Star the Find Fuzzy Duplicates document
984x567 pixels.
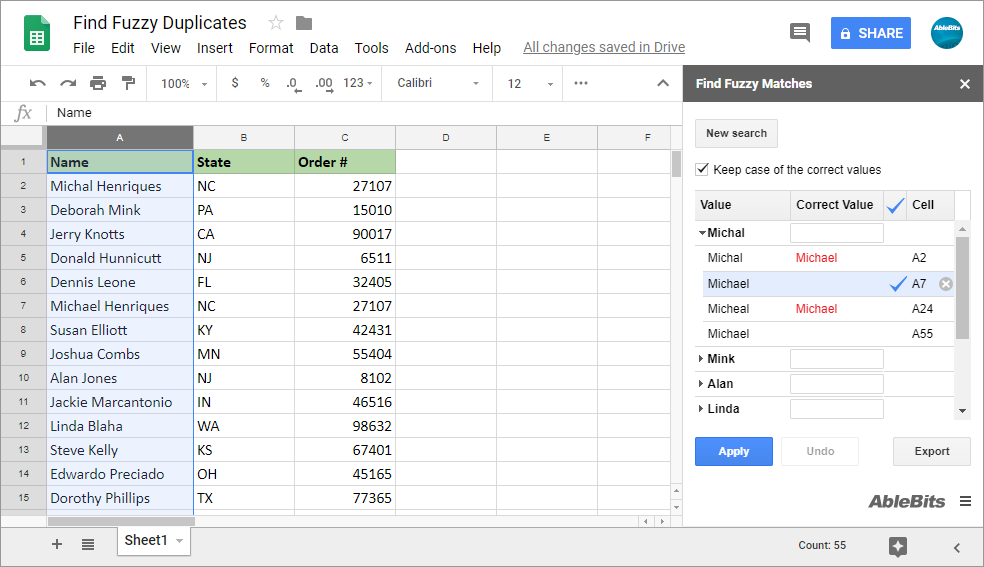tap(275, 23)
